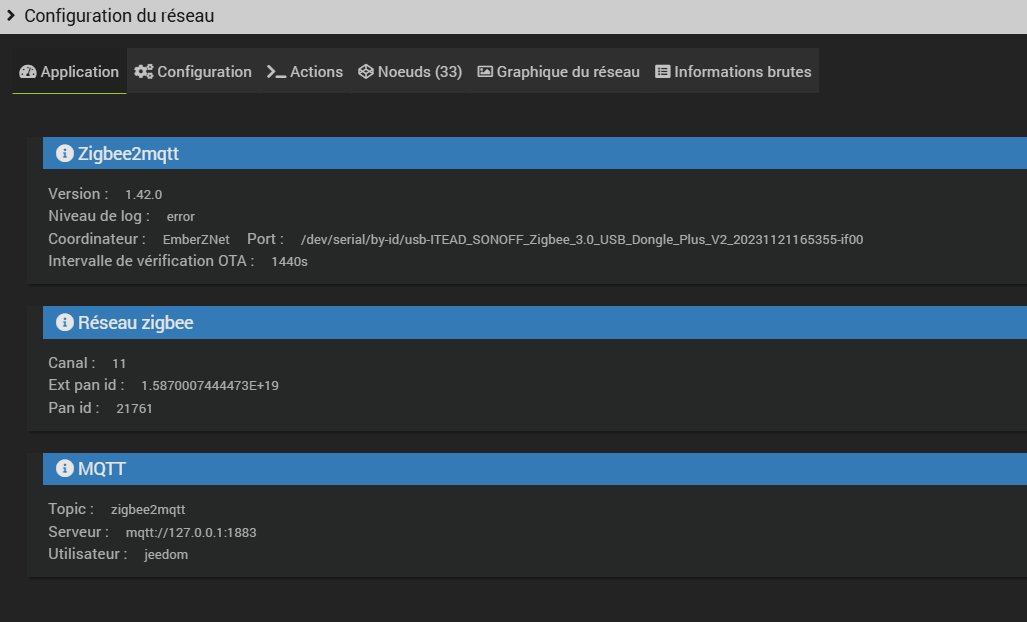Open the Graphique du réseau tab

click(559, 71)
